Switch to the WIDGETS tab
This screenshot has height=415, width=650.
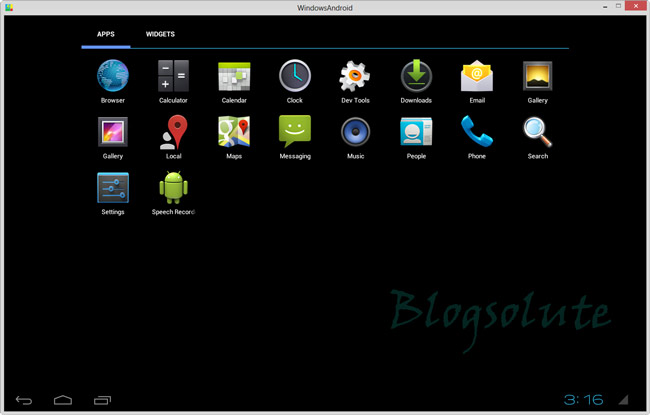160,34
